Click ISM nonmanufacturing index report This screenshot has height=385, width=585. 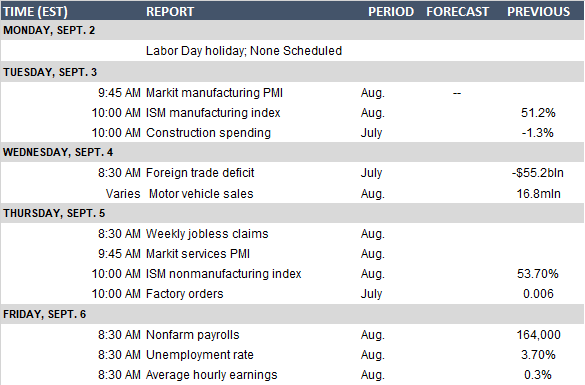click(x=223, y=274)
